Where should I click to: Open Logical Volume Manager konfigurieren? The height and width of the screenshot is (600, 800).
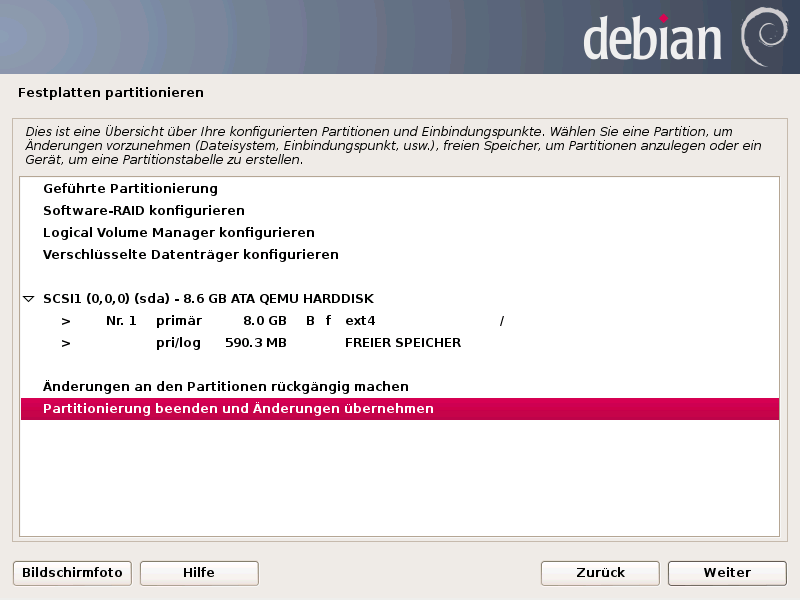coord(178,233)
